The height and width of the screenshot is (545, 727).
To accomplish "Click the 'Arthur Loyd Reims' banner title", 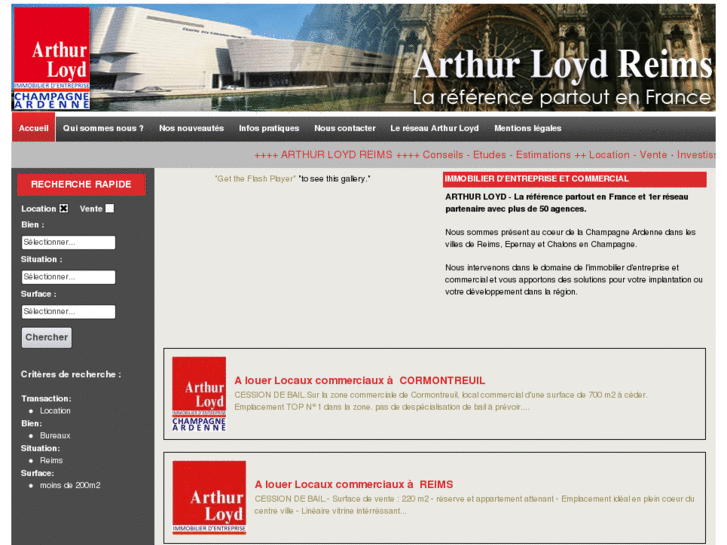I will tap(562, 64).
